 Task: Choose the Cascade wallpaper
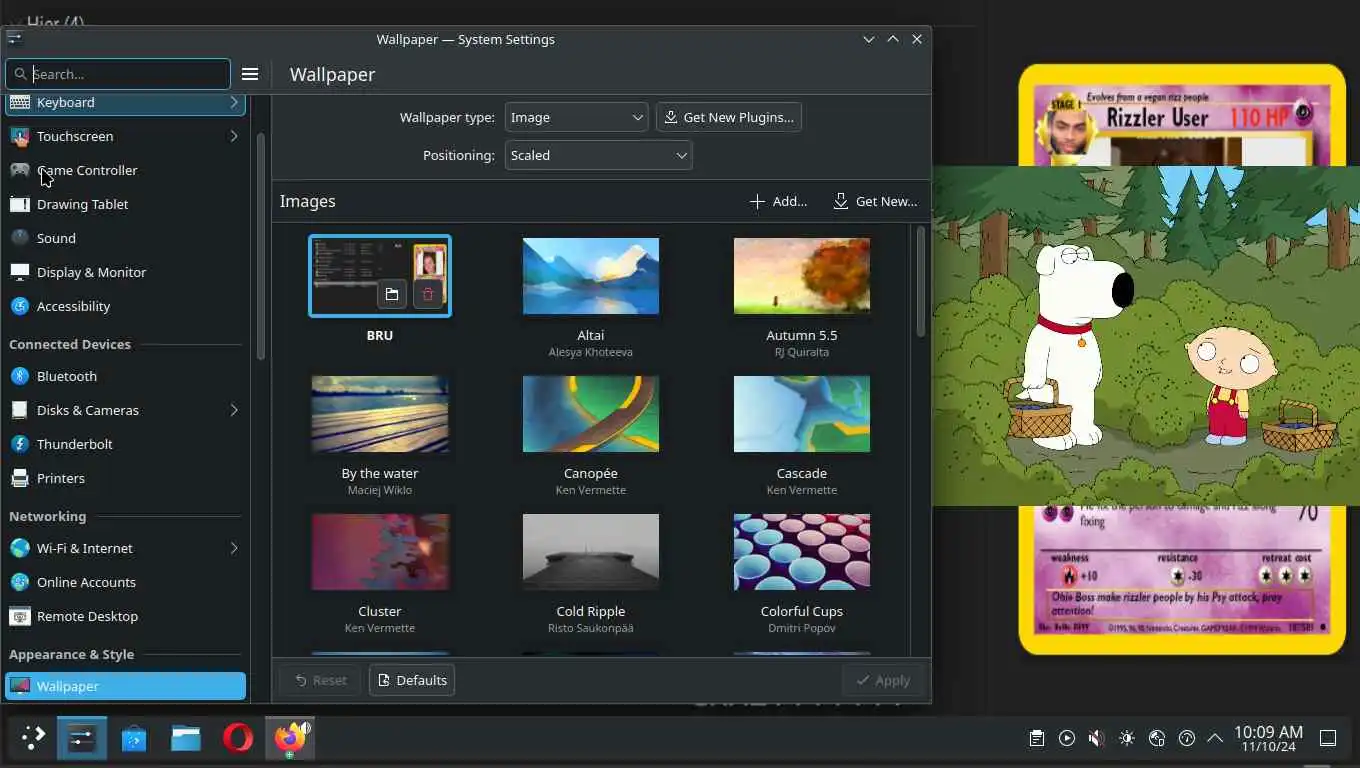click(x=802, y=414)
